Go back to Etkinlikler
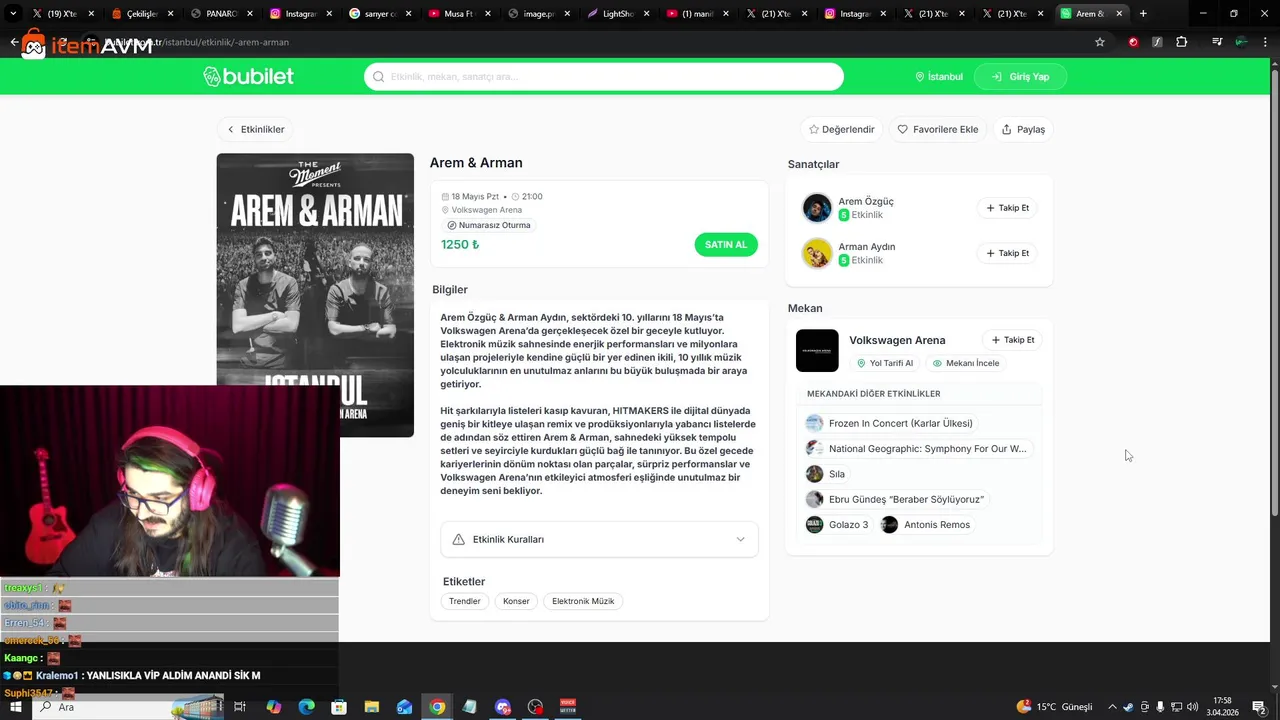The height and width of the screenshot is (720, 1280). click(256, 129)
